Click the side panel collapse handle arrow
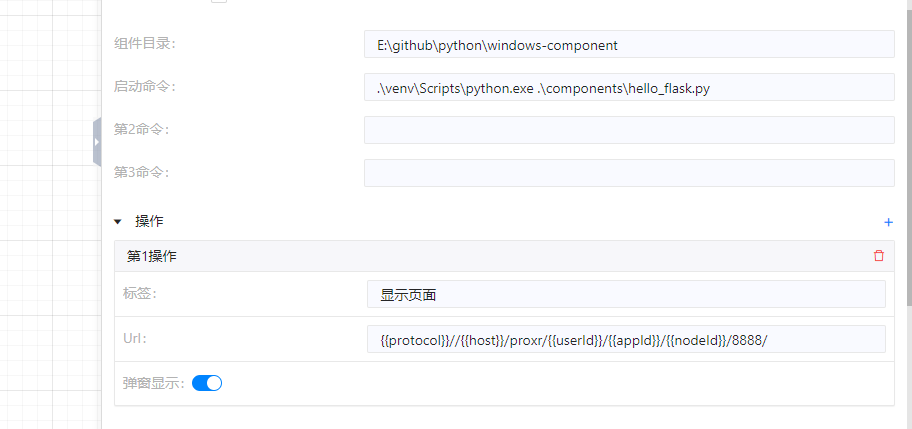Image resolution: width=912 pixels, height=429 pixels. point(97,142)
